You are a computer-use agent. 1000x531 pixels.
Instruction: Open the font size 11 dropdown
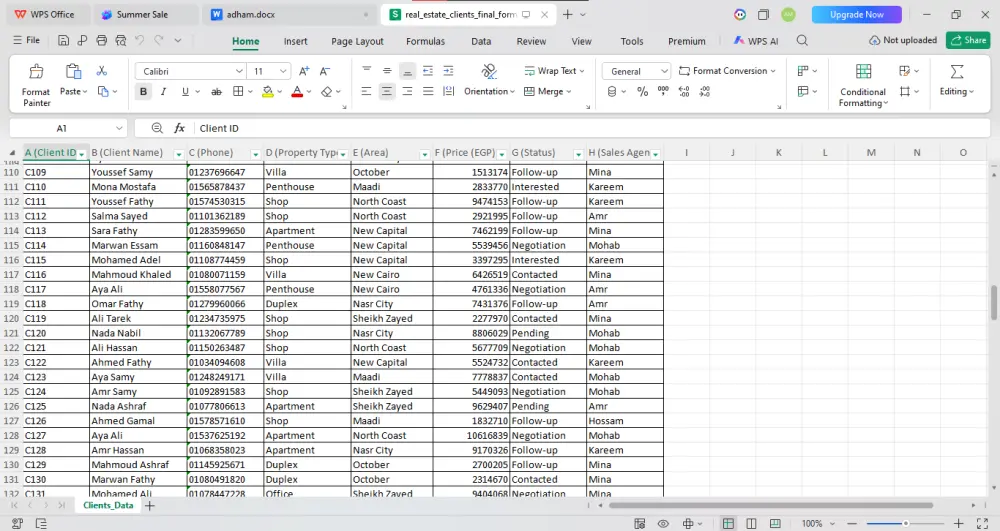click(x=283, y=71)
